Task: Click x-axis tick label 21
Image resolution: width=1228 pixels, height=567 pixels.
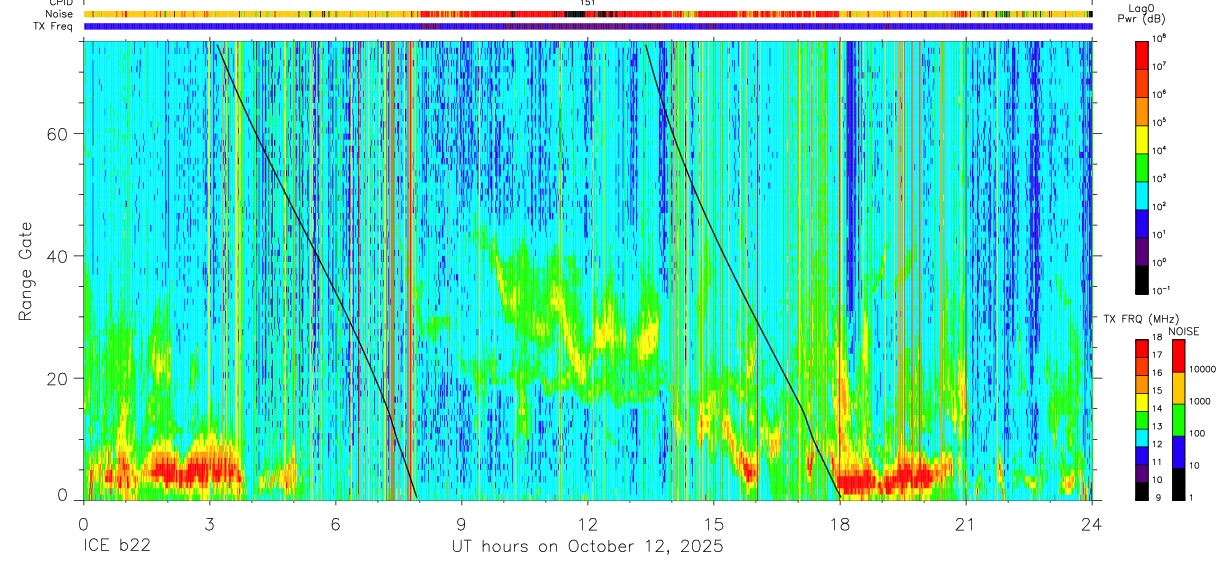Action: point(965,524)
